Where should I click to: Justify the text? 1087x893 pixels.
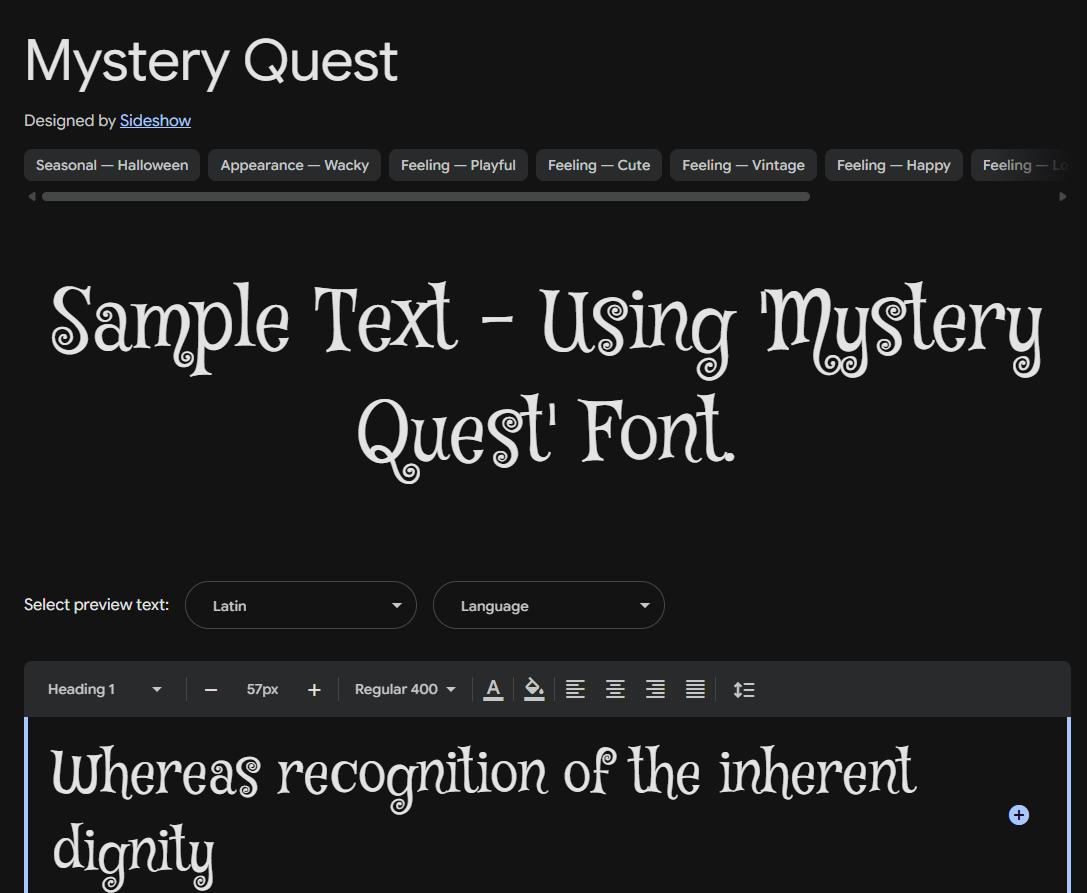695,689
